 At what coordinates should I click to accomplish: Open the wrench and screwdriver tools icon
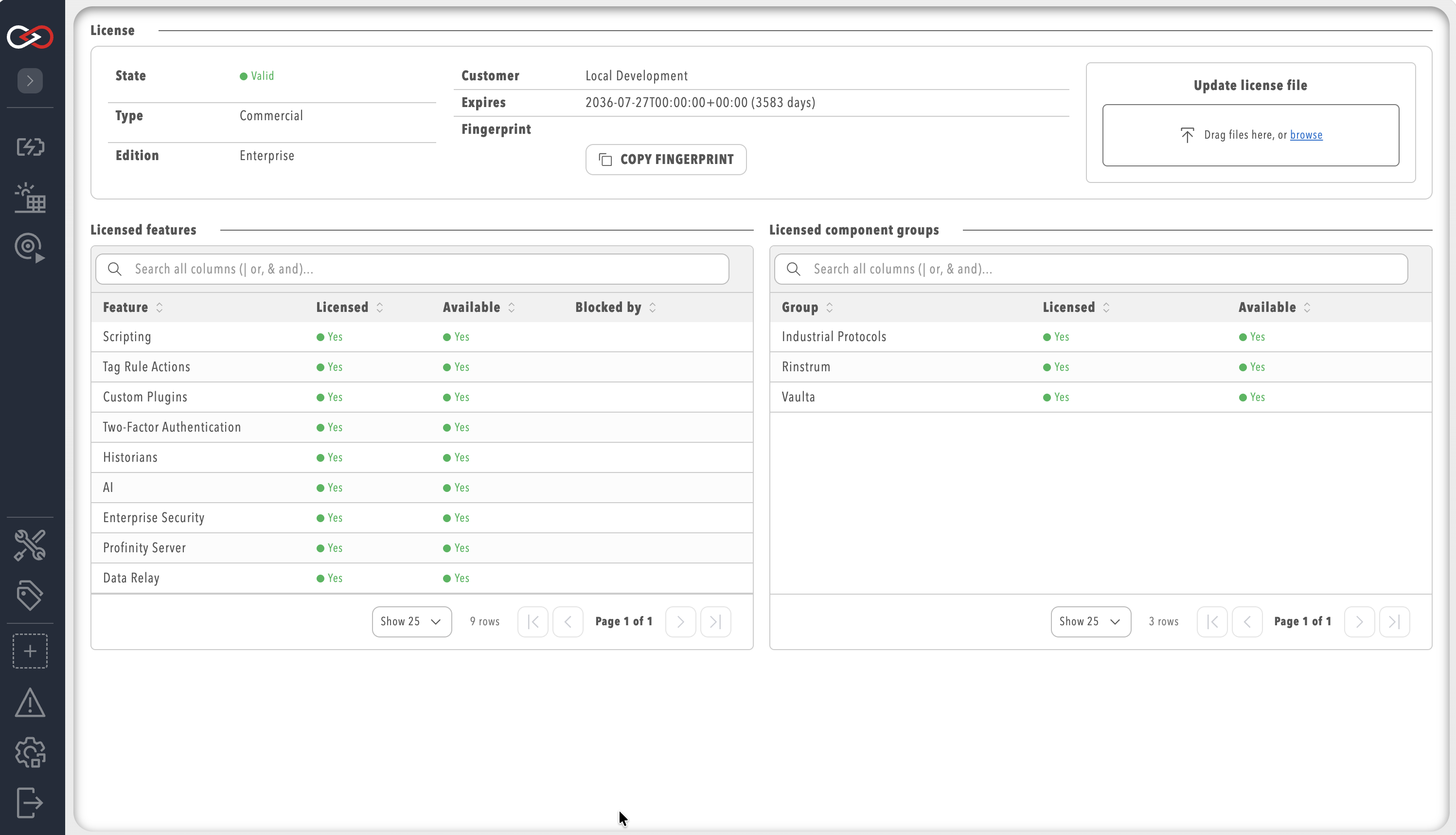point(30,545)
